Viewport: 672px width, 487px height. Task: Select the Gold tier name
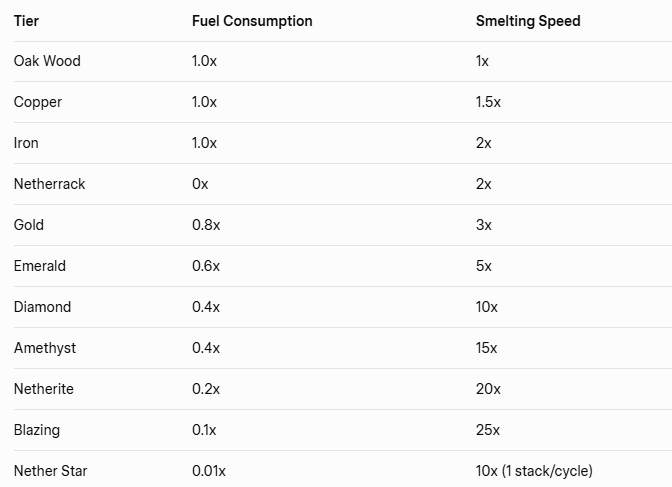click(29, 225)
